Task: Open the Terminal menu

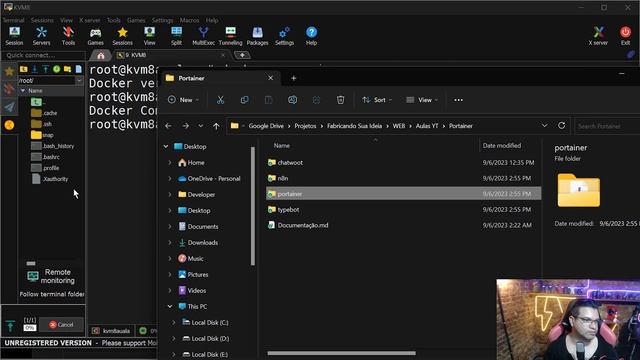Action: 13,20
